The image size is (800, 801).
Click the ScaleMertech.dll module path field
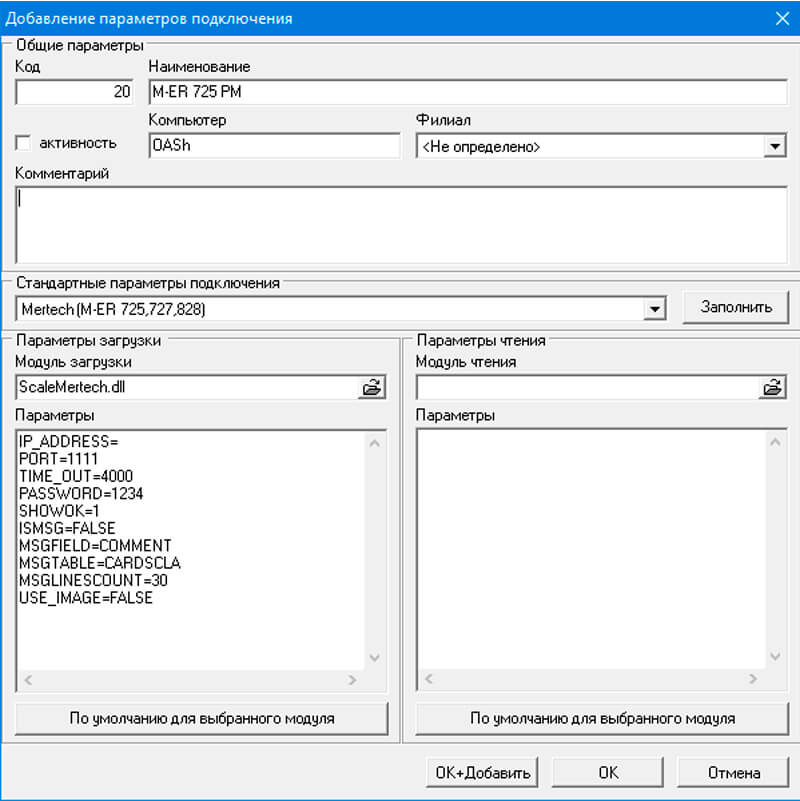coord(187,388)
